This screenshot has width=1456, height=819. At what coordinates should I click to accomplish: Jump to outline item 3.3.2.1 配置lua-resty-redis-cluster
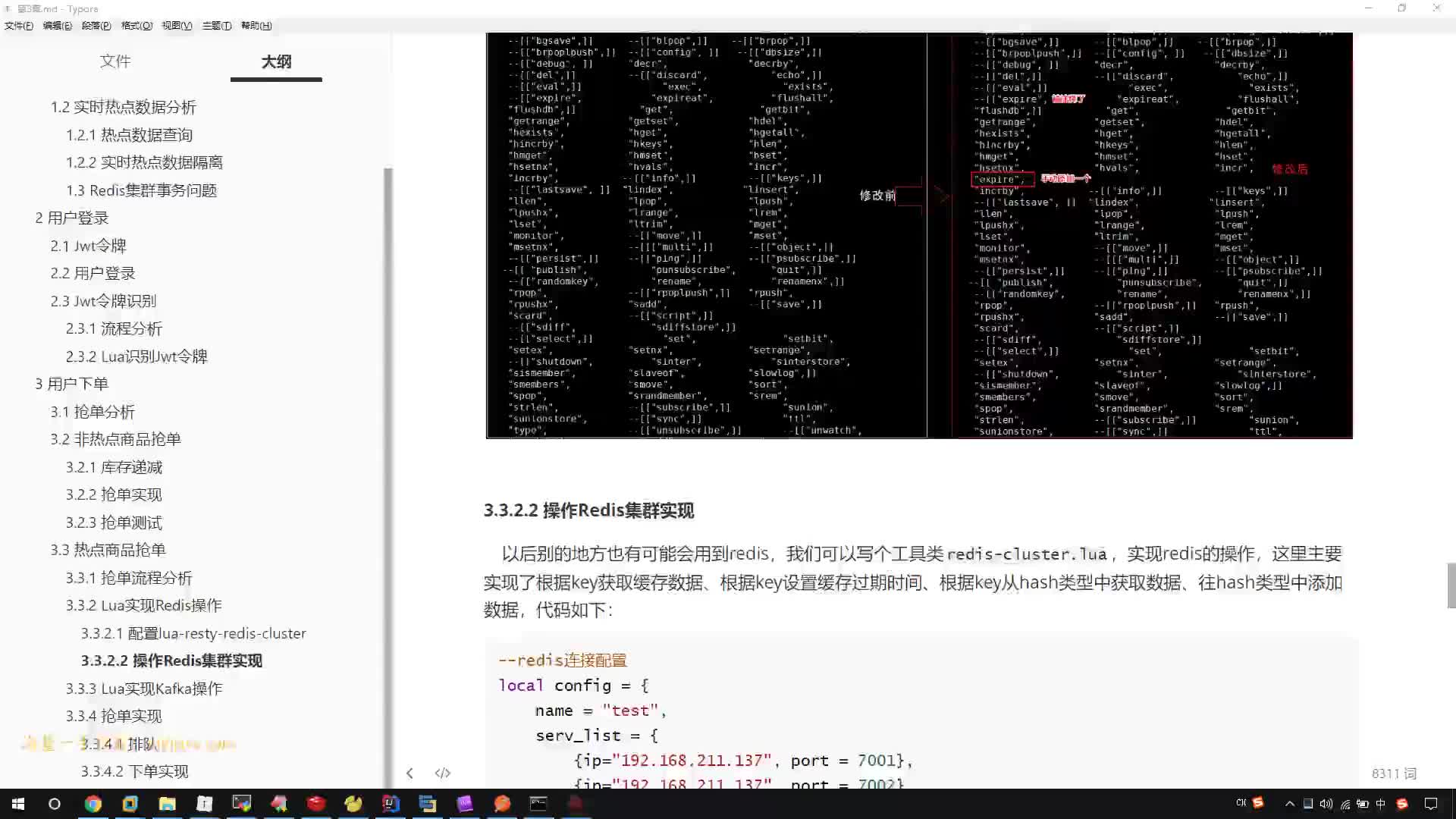[x=193, y=633]
